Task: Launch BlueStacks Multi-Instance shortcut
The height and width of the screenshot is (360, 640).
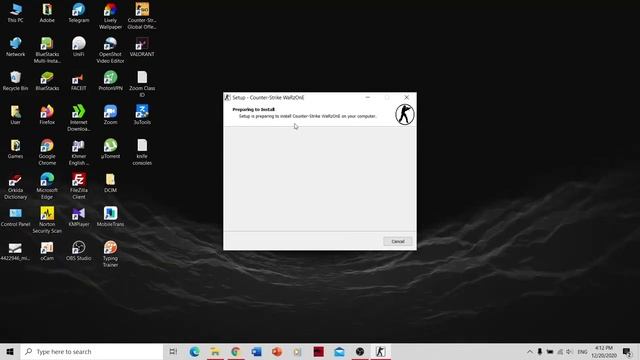Action: [47, 50]
